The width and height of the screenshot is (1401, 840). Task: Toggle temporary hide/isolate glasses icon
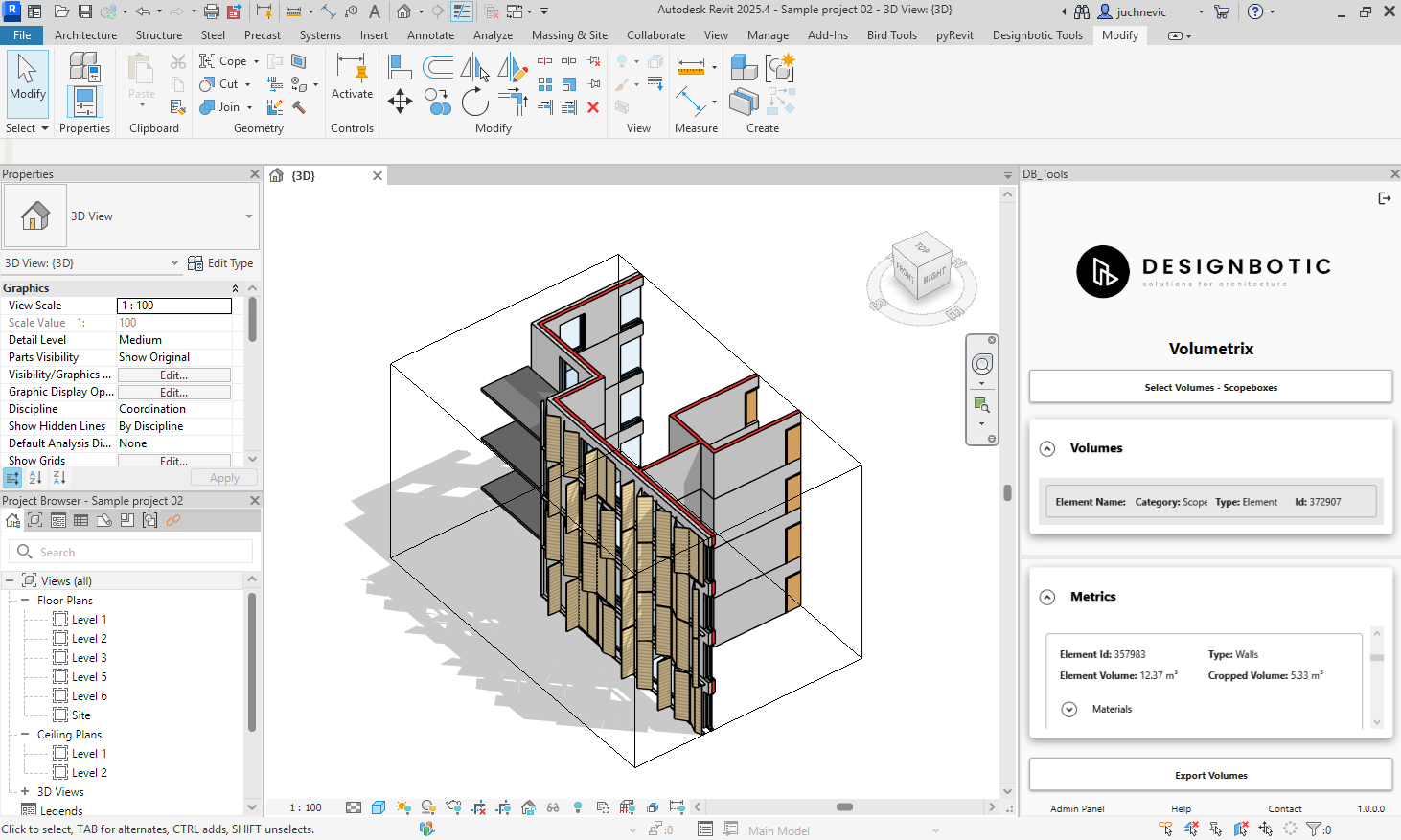pyautogui.click(x=553, y=807)
